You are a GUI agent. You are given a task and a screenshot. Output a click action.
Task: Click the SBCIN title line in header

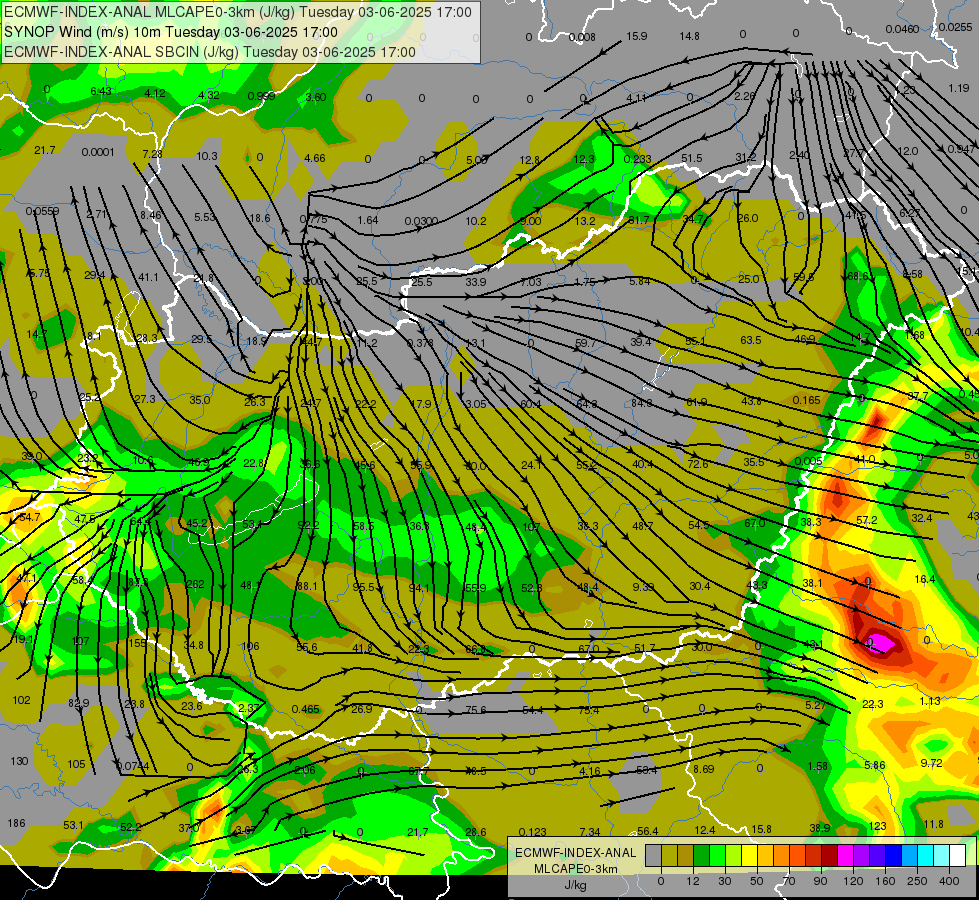(x=210, y=52)
